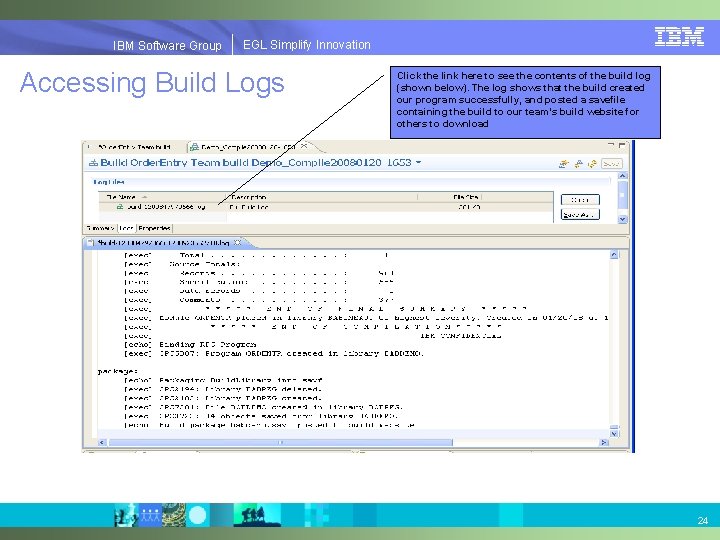Switch to the Summary tab
This screenshot has height=540, width=720.
click(x=100, y=228)
